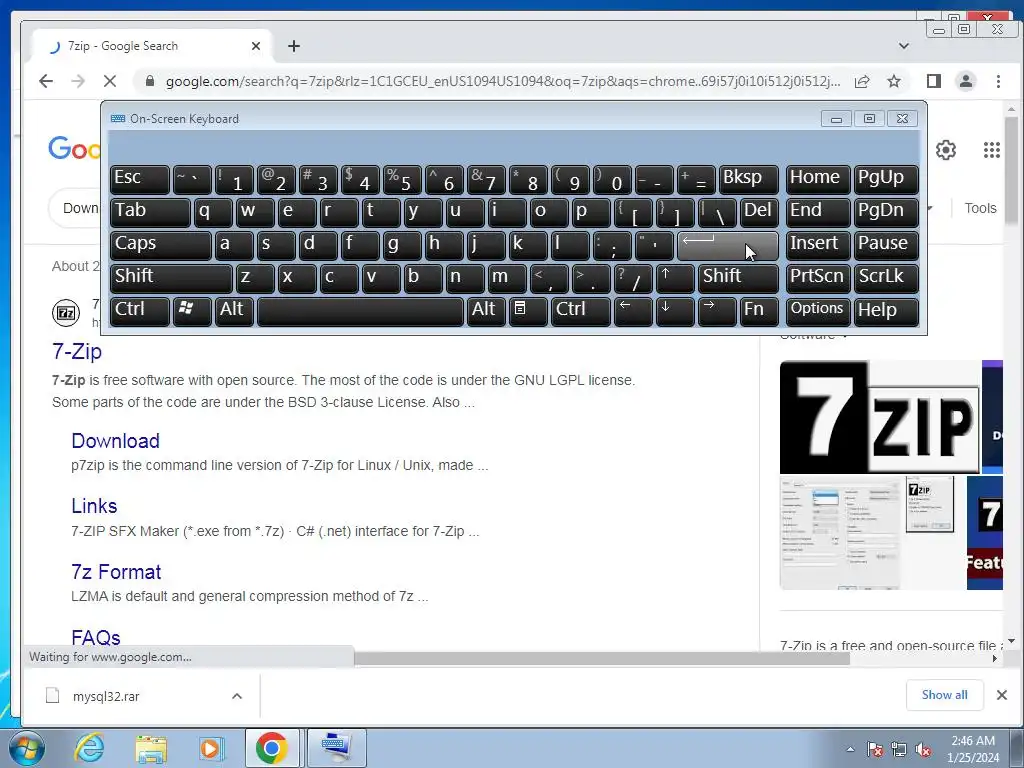Click the menu key on the On-Screen Keyboard
1024x768 pixels.
click(x=527, y=311)
